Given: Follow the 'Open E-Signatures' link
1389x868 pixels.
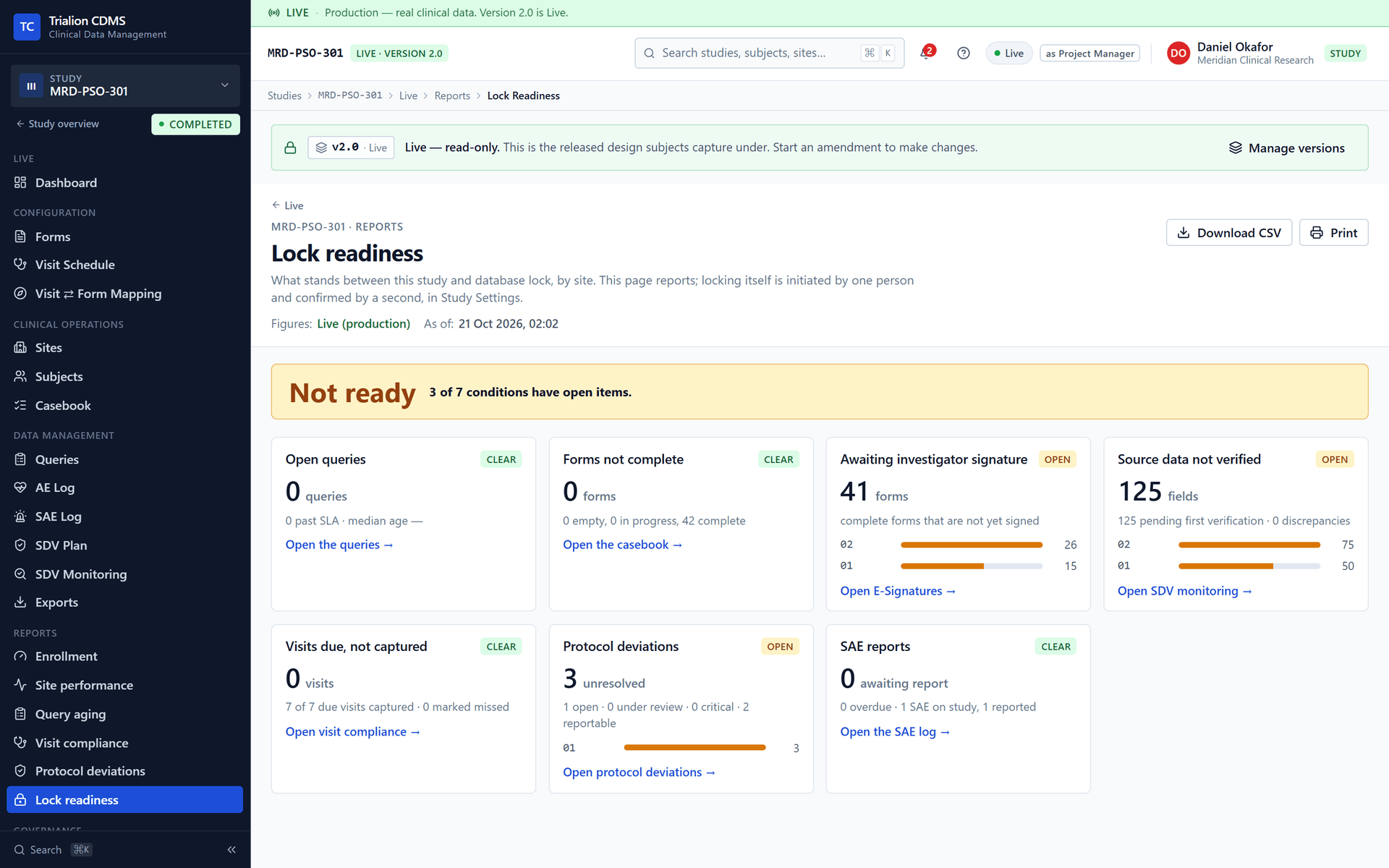Looking at the screenshot, I should click(898, 591).
